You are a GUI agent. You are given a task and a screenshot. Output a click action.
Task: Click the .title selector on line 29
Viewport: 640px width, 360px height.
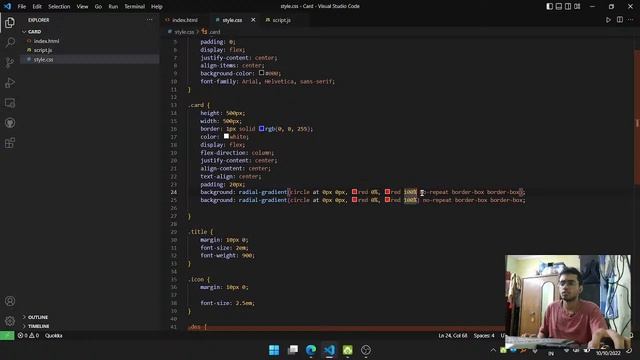tap(199, 231)
